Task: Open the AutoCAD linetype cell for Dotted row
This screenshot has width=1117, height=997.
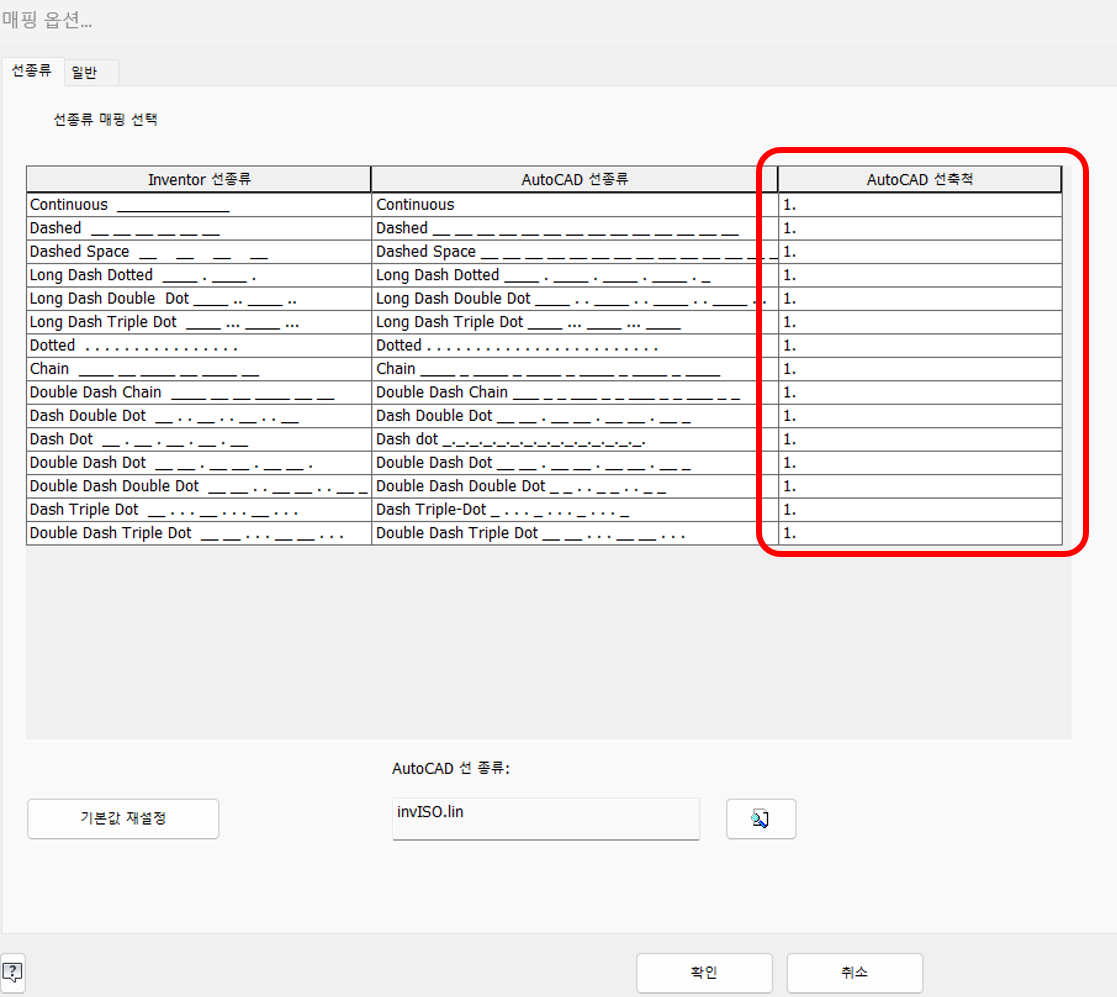Action: (x=570, y=345)
